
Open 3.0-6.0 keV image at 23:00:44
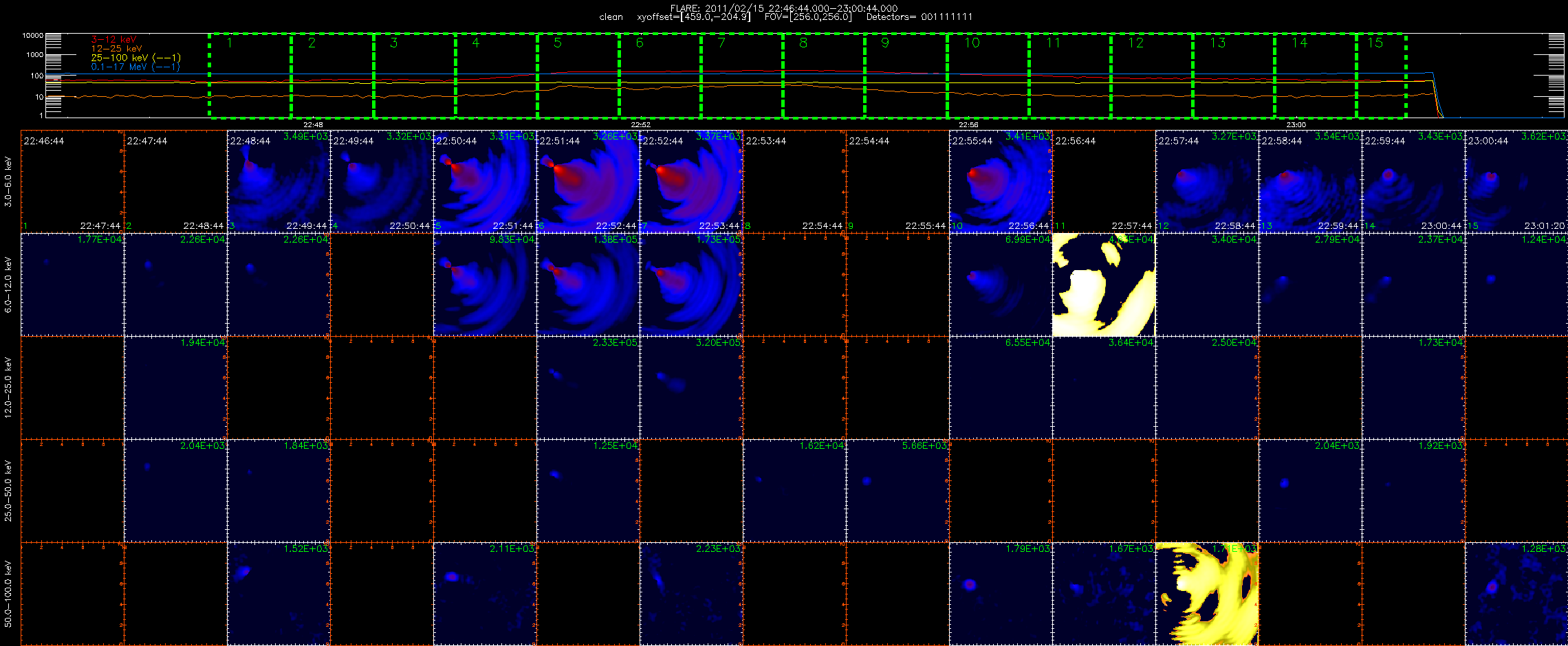tap(1516, 181)
